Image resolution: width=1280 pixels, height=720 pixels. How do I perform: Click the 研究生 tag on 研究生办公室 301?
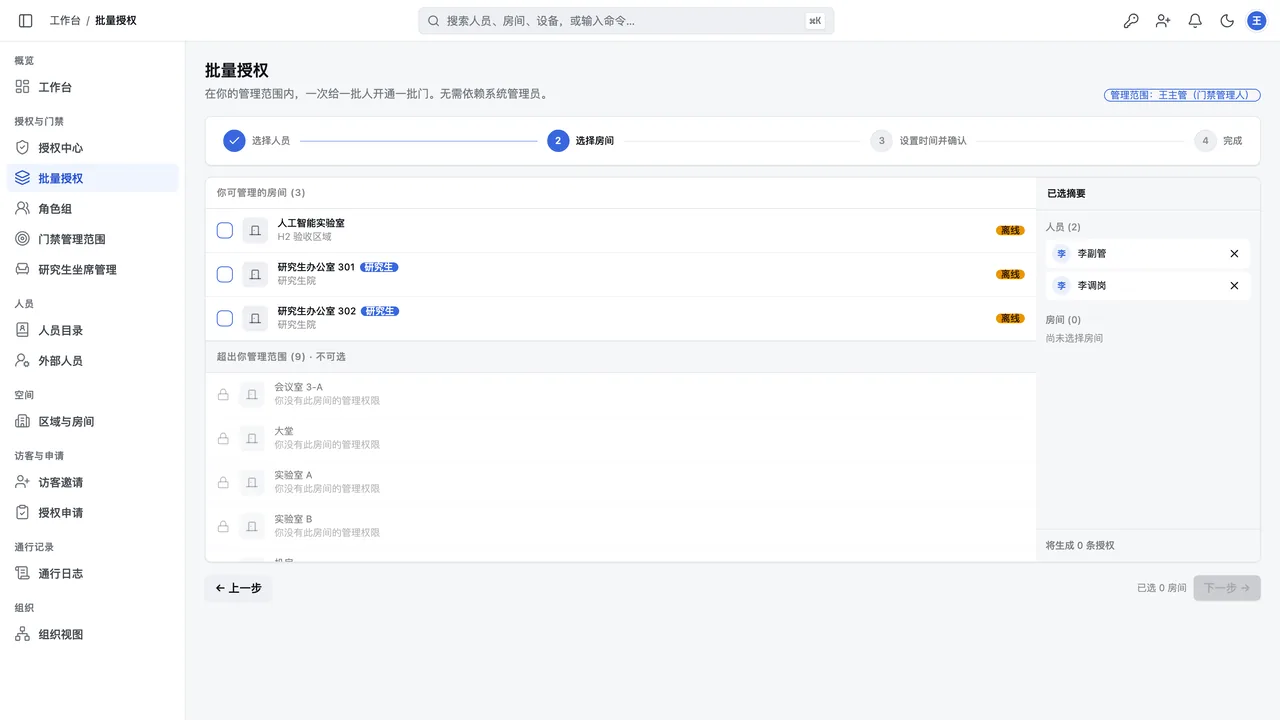point(380,267)
